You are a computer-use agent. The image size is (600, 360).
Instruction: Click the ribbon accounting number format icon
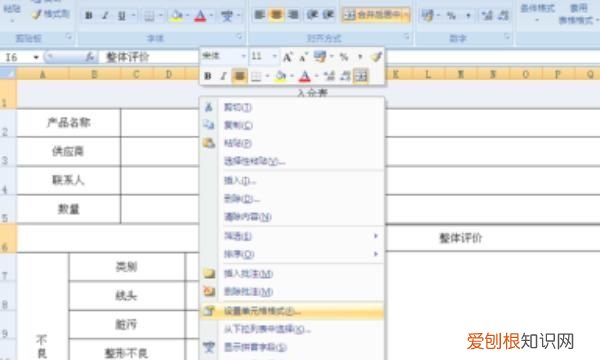point(427,15)
